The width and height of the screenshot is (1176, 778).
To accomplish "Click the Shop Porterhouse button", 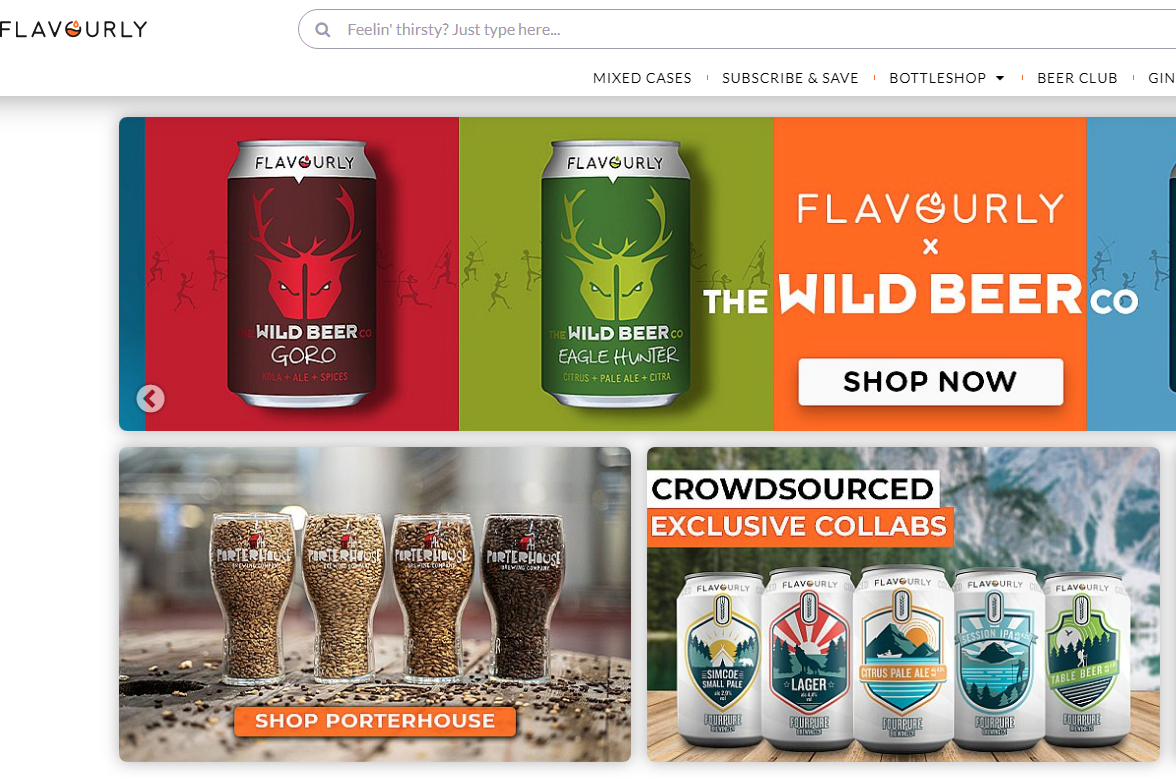I will coord(374,721).
